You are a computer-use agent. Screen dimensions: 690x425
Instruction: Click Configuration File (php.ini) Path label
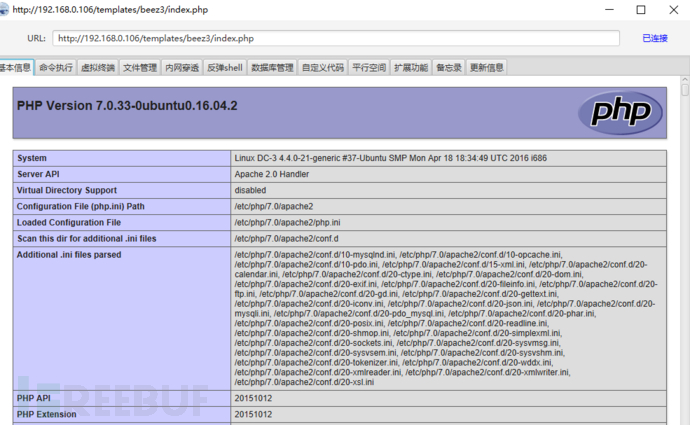coord(81,206)
